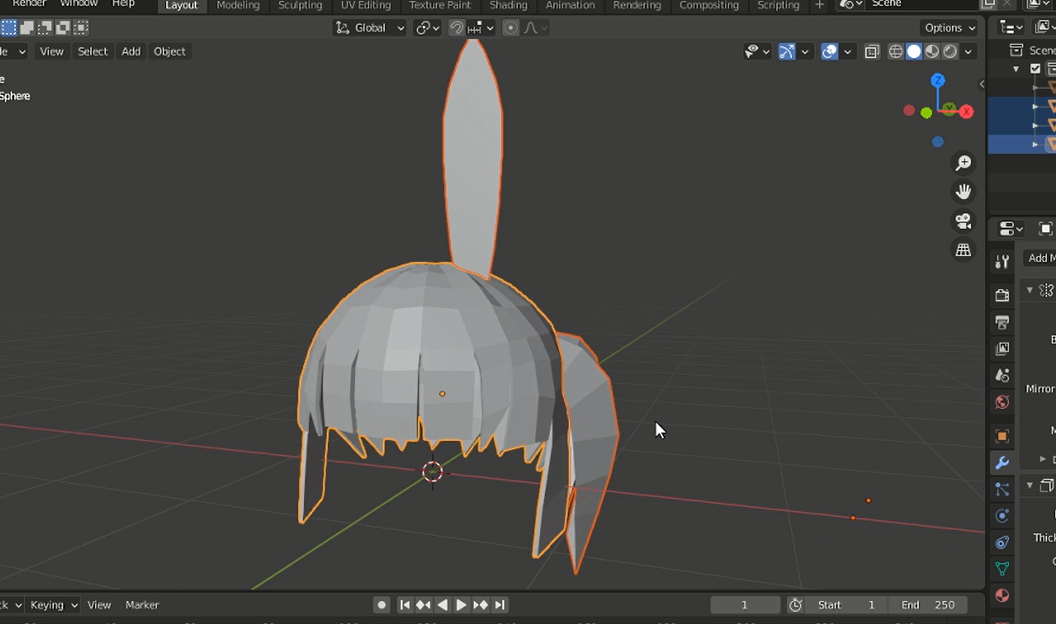Play the animation forward
Screen dimensions: 1056x624
[x=461, y=605]
